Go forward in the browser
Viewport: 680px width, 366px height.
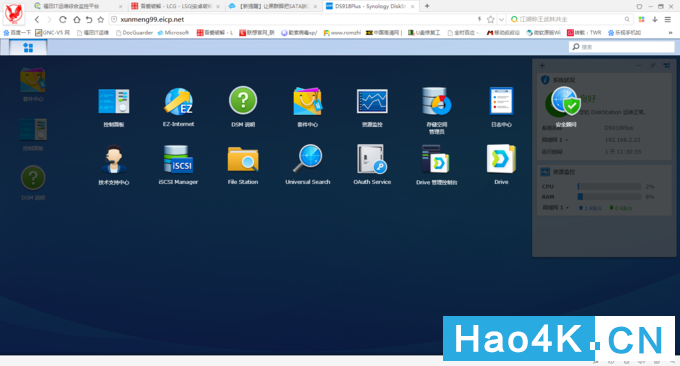[x=49, y=20]
